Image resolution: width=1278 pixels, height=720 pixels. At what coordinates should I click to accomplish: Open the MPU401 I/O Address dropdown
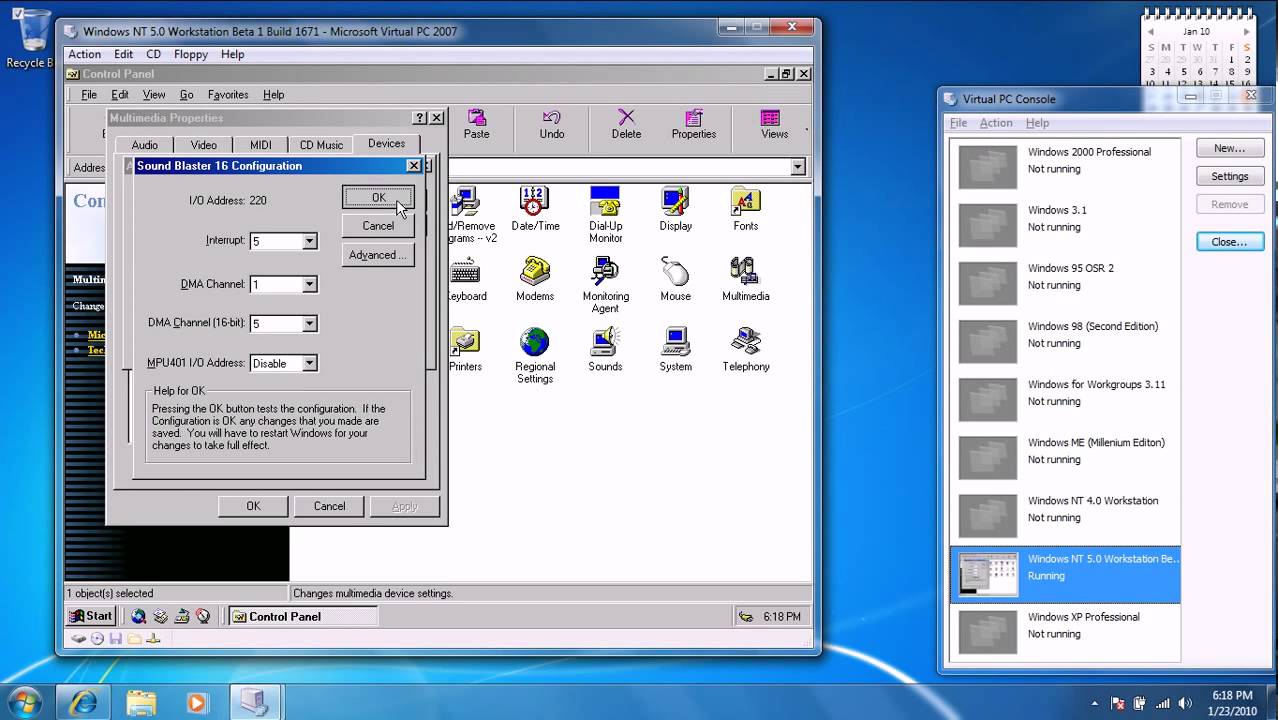pos(309,363)
